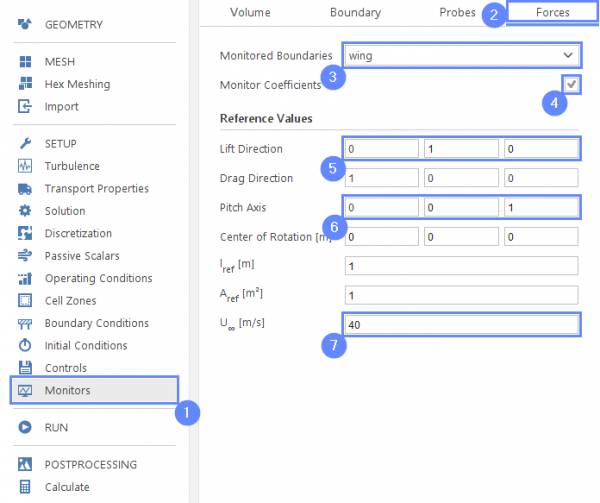Click the Solution gear icon
600x503 pixels.
25,211
